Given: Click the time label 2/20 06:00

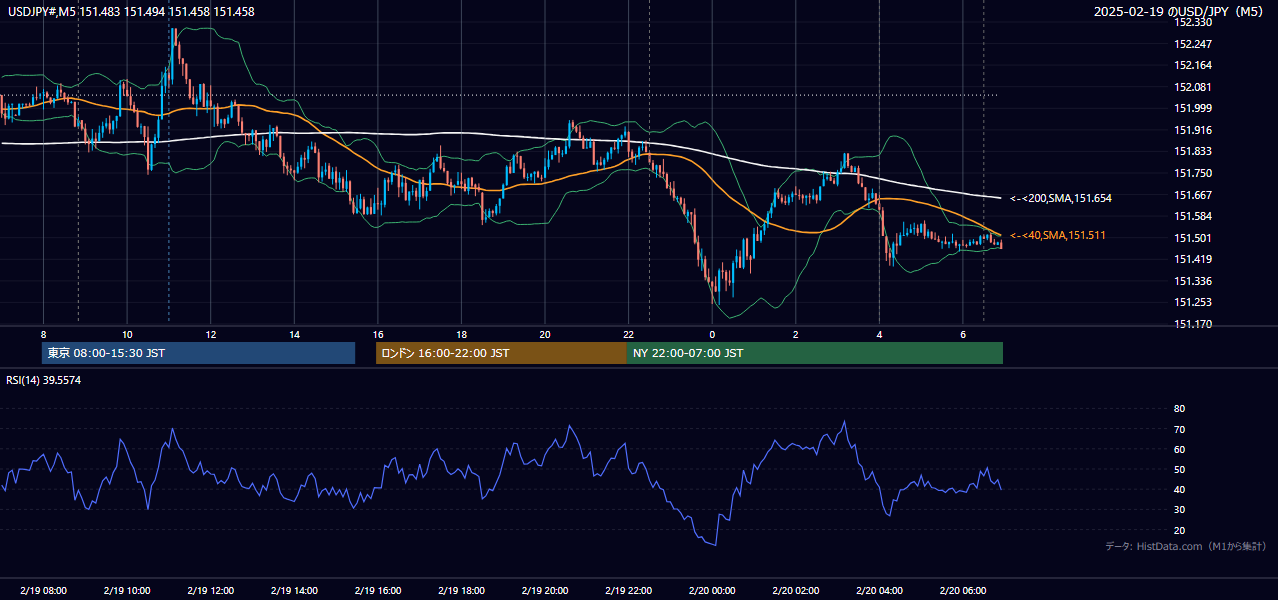Looking at the screenshot, I should point(963,590).
